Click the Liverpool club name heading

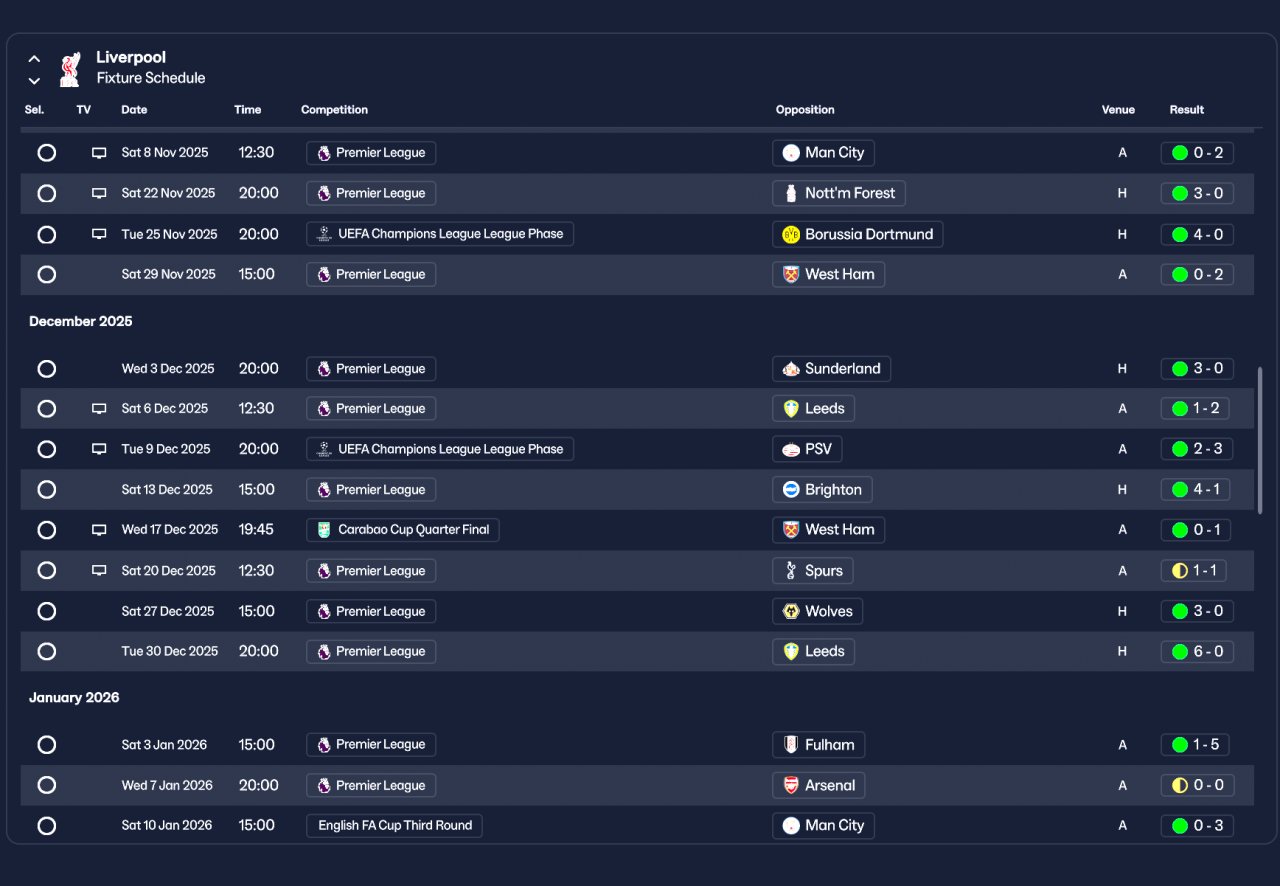point(131,57)
